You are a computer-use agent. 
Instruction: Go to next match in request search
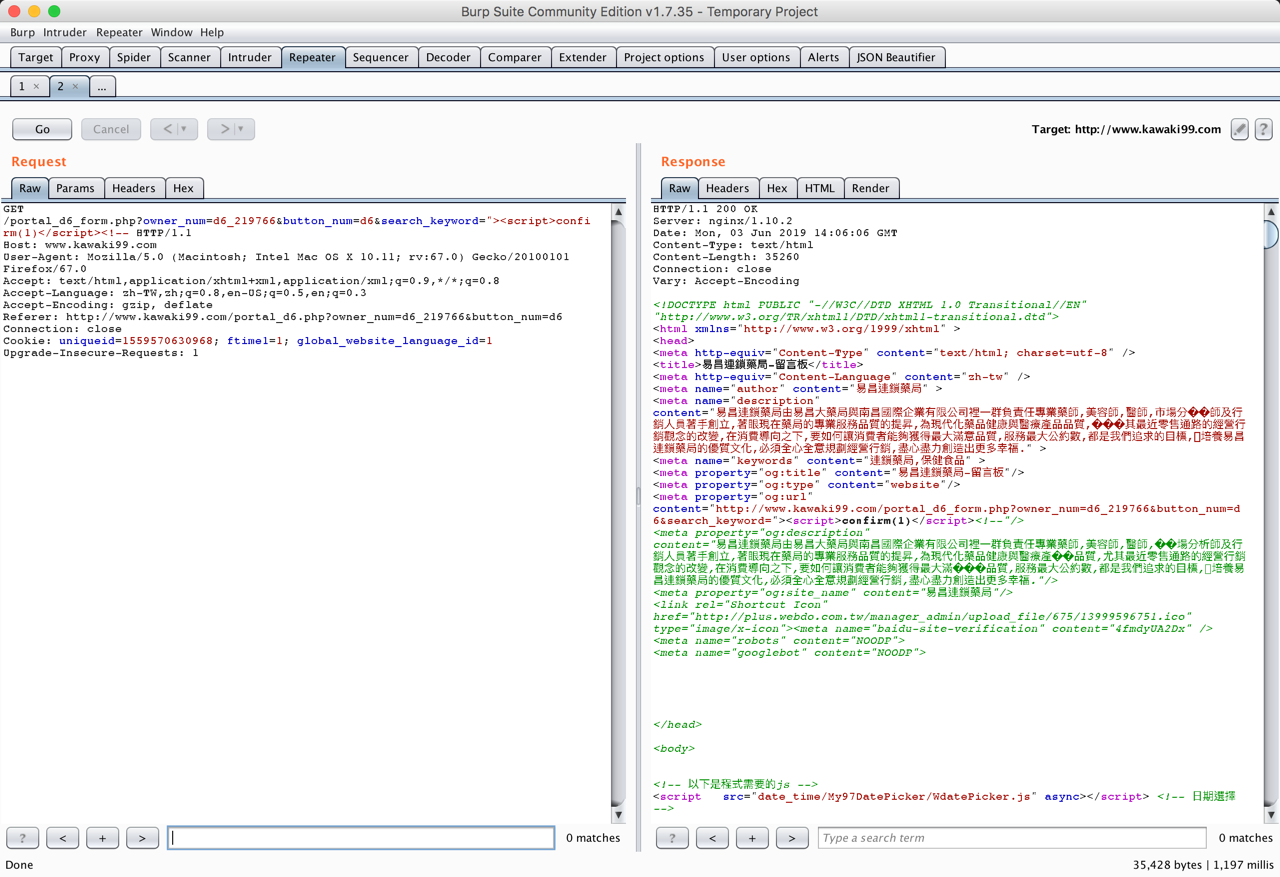[x=142, y=838]
